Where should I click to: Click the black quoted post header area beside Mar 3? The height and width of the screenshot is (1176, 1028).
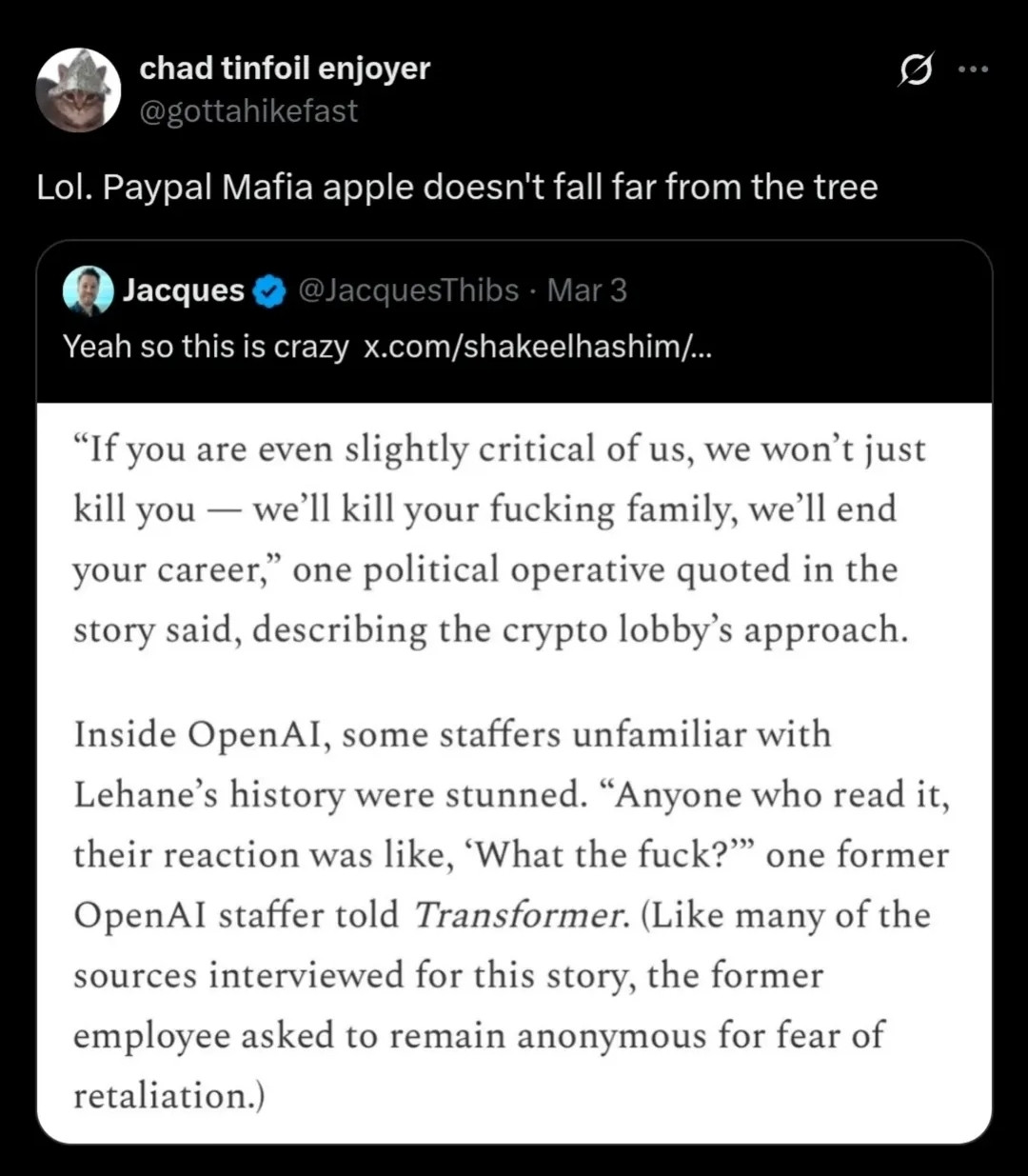coord(809,290)
